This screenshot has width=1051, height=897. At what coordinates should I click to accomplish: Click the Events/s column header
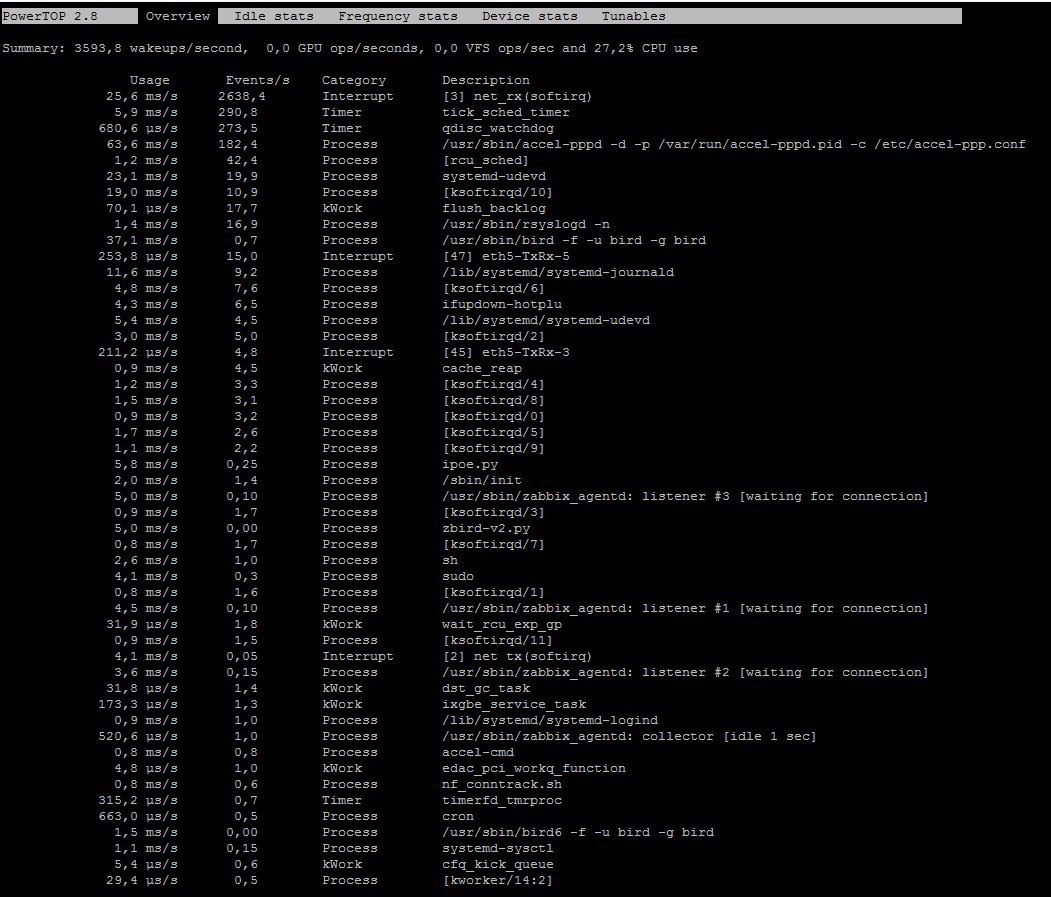[257, 80]
